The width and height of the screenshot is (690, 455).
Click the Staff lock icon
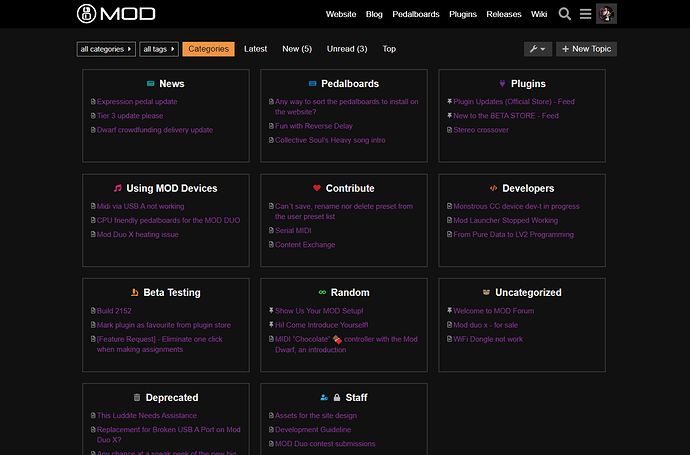(337, 398)
